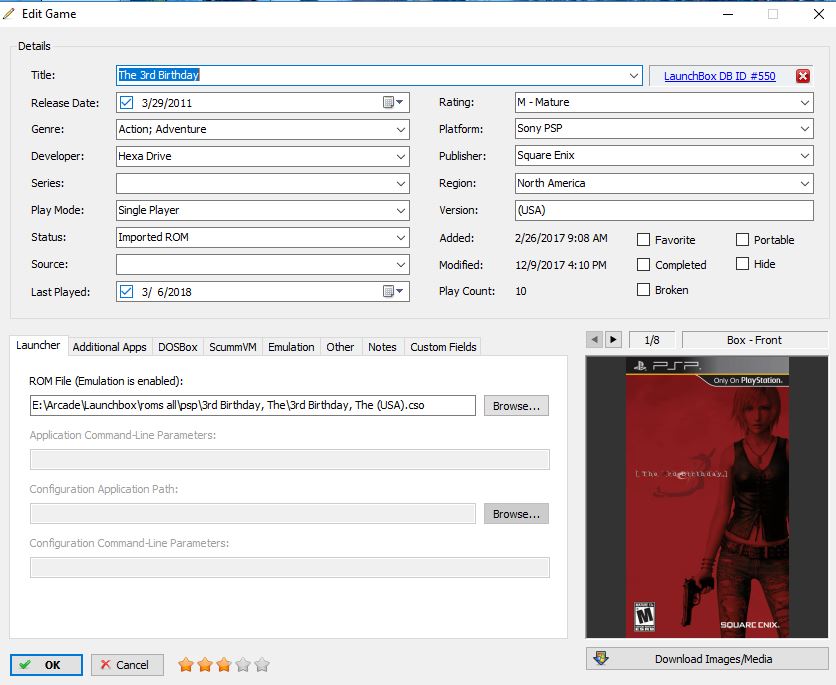Viewport: 836px width, 685px height.
Task: Go to the Other tab
Action: coord(340,347)
